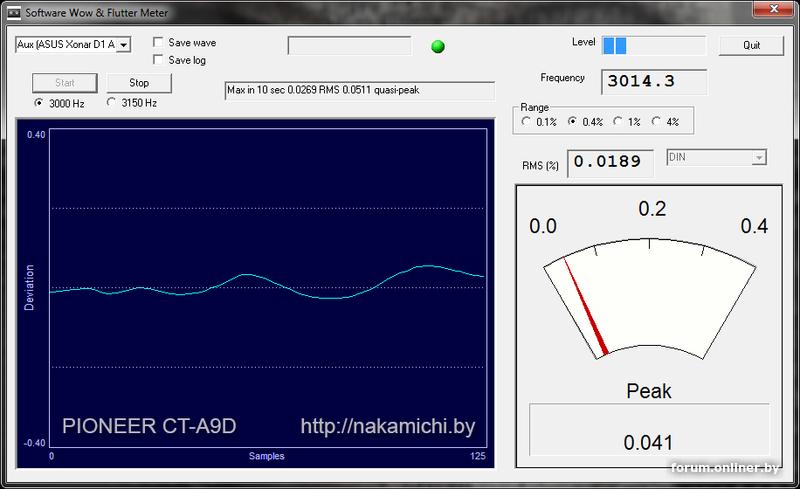The width and height of the screenshot is (800, 489).
Task: Select the 3000 Hz test frequency
Action: pos(39,102)
